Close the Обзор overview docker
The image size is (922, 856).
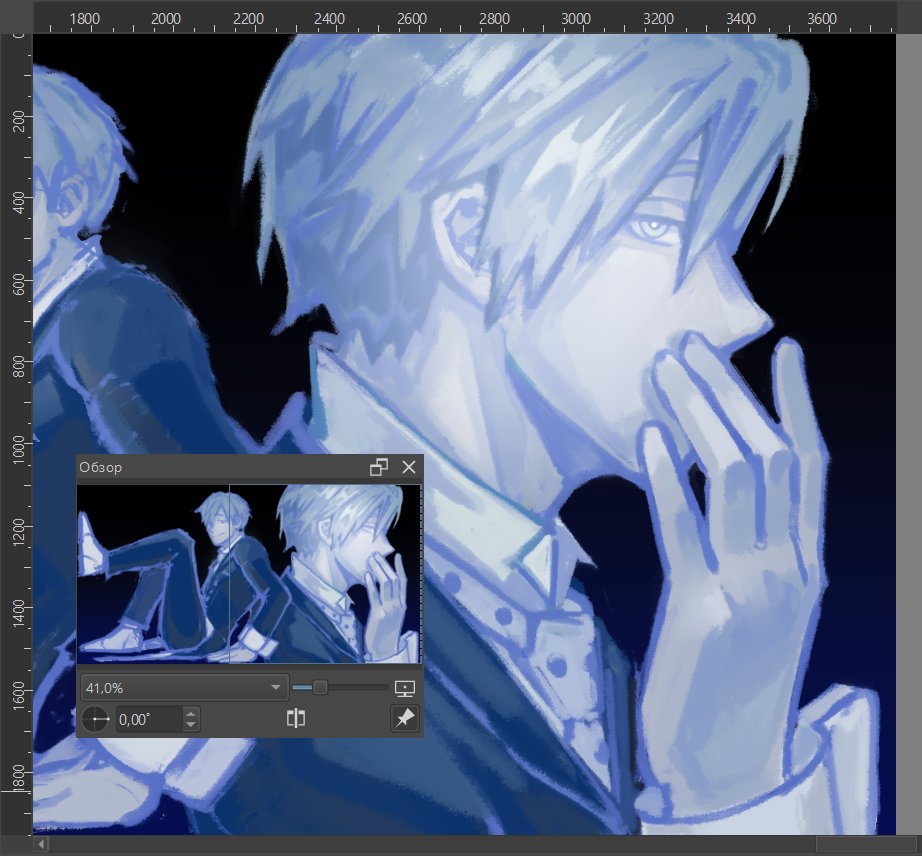(x=409, y=467)
